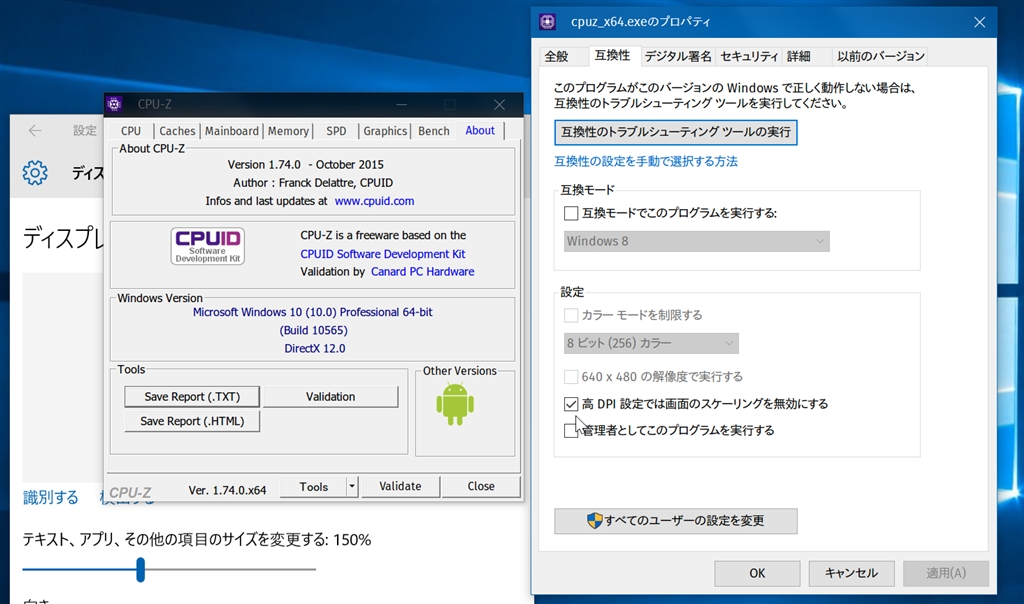Open the 8 ビット (256) カラー dropdown
This screenshot has height=604, width=1024.
[651, 343]
